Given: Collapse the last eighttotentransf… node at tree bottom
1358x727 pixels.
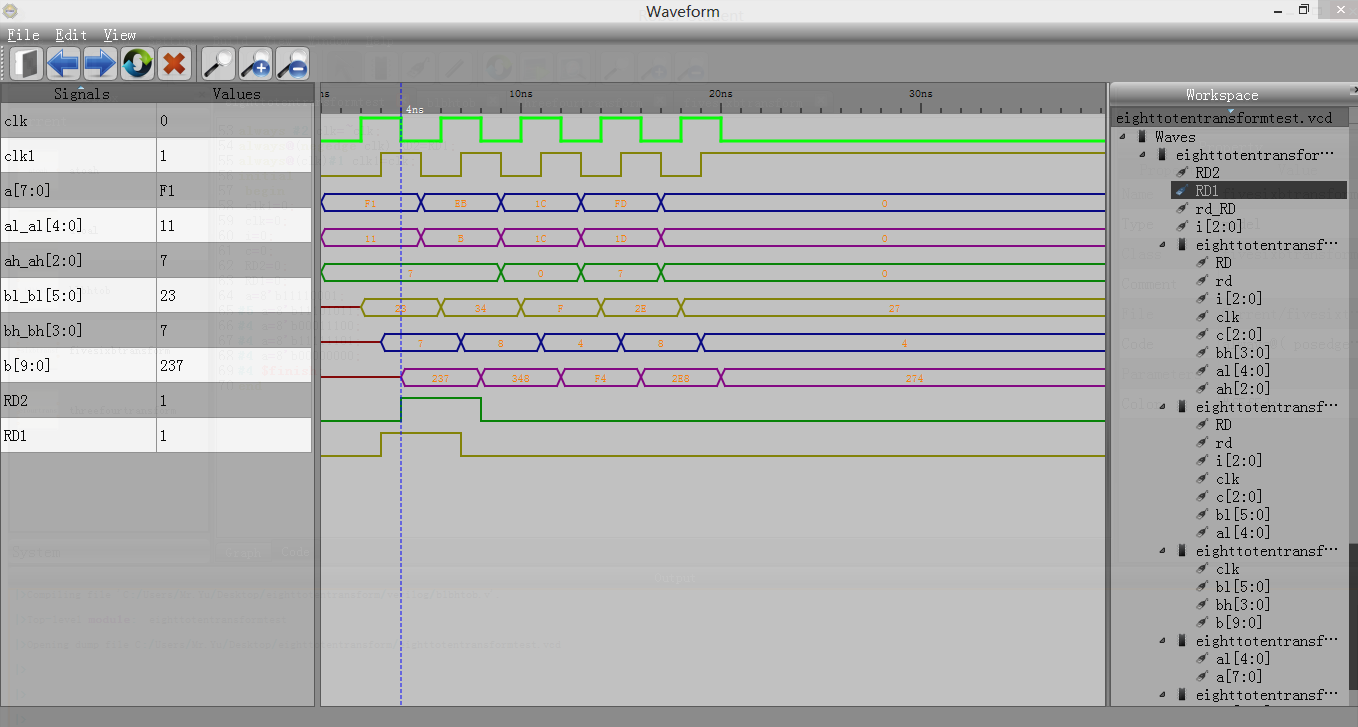Looking at the screenshot, I should [x=1163, y=695].
